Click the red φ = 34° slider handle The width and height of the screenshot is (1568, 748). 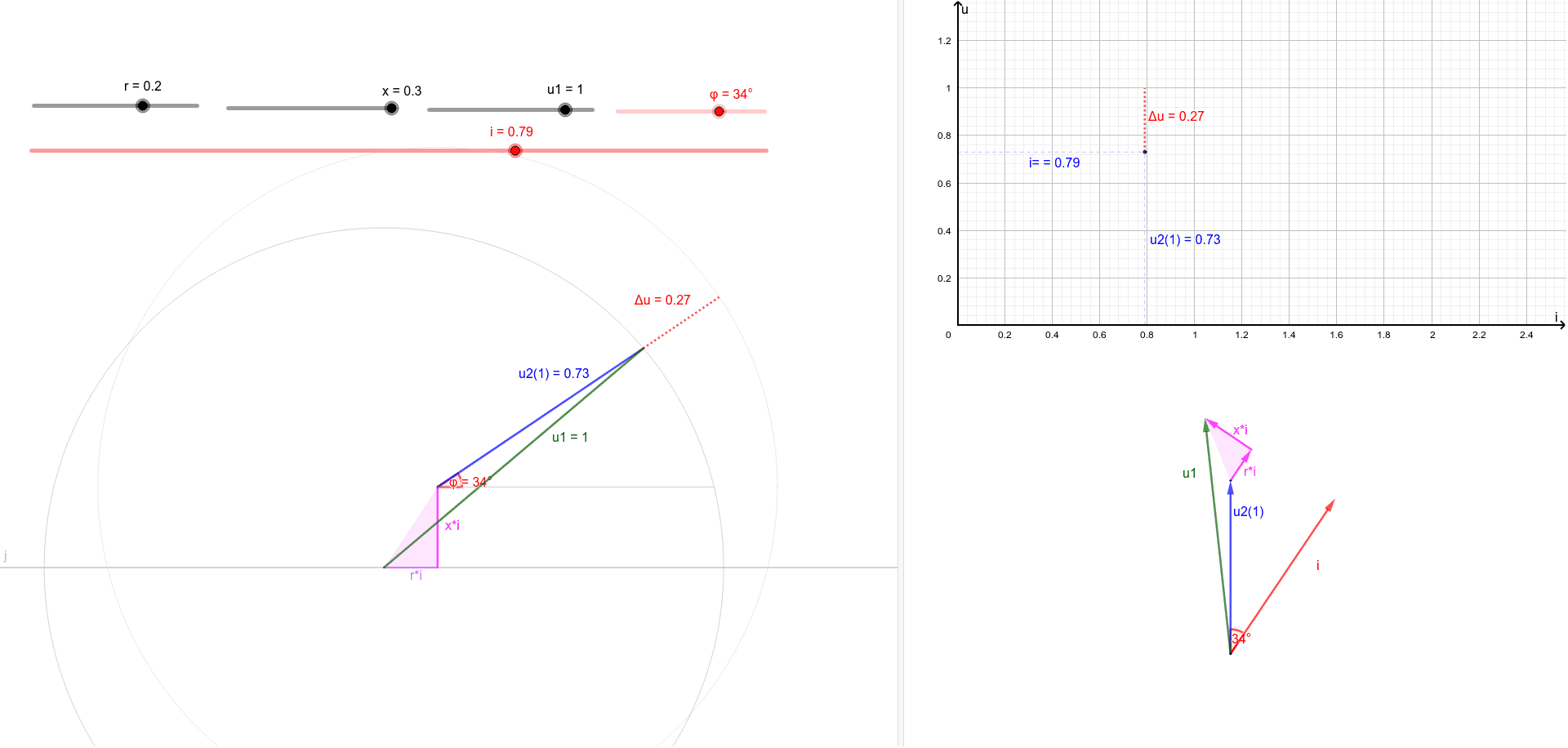click(x=719, y=111)
